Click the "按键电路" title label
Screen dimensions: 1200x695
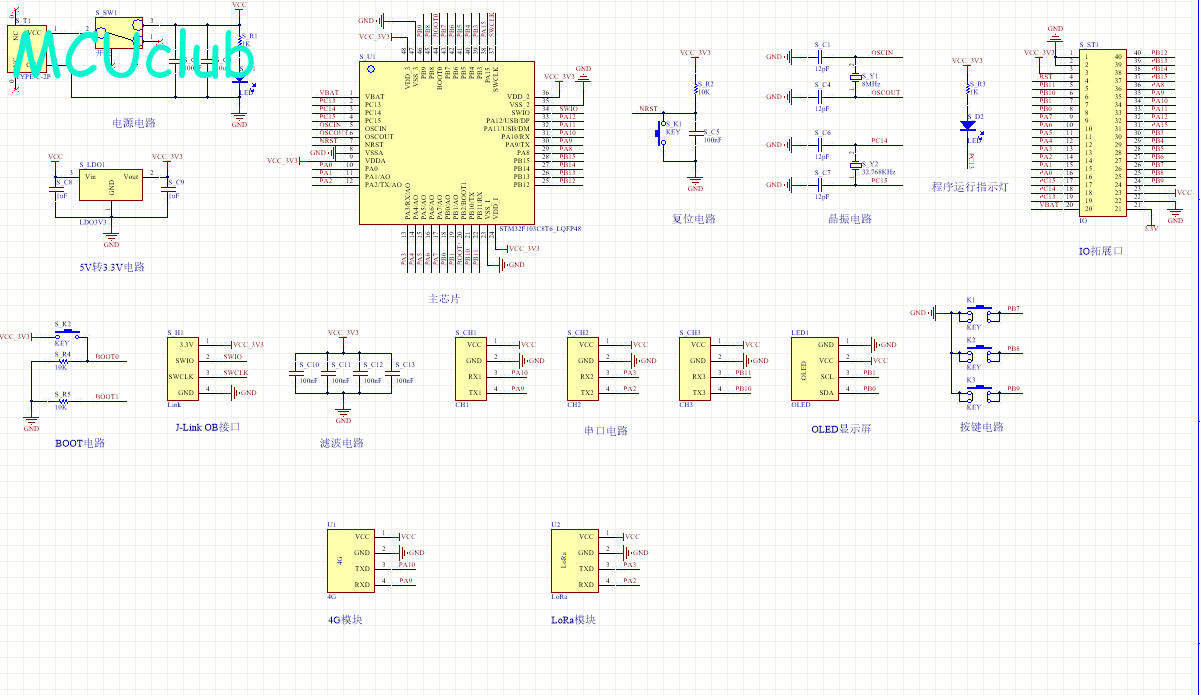click(x=980, y=427)
